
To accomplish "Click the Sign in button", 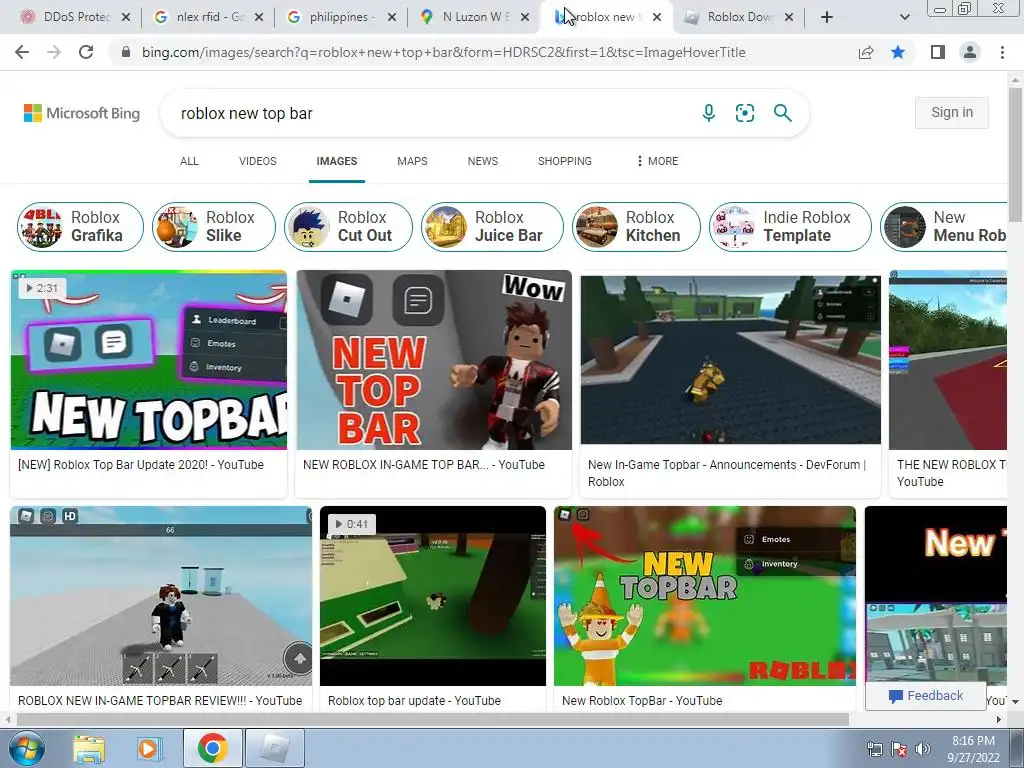I will click(x=952, y=112).
